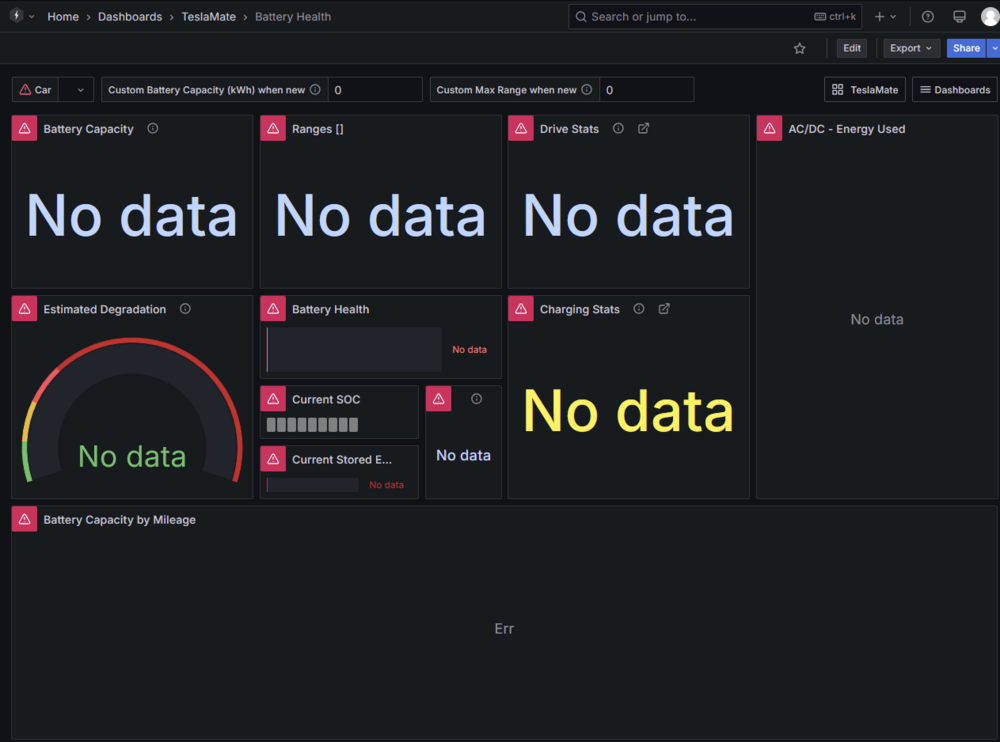Image resolution: width=1000 pixels, height=742 pixels.
Task: Click the Edit dashboard button
Action: pyautogui.click(x=851, y=48)
